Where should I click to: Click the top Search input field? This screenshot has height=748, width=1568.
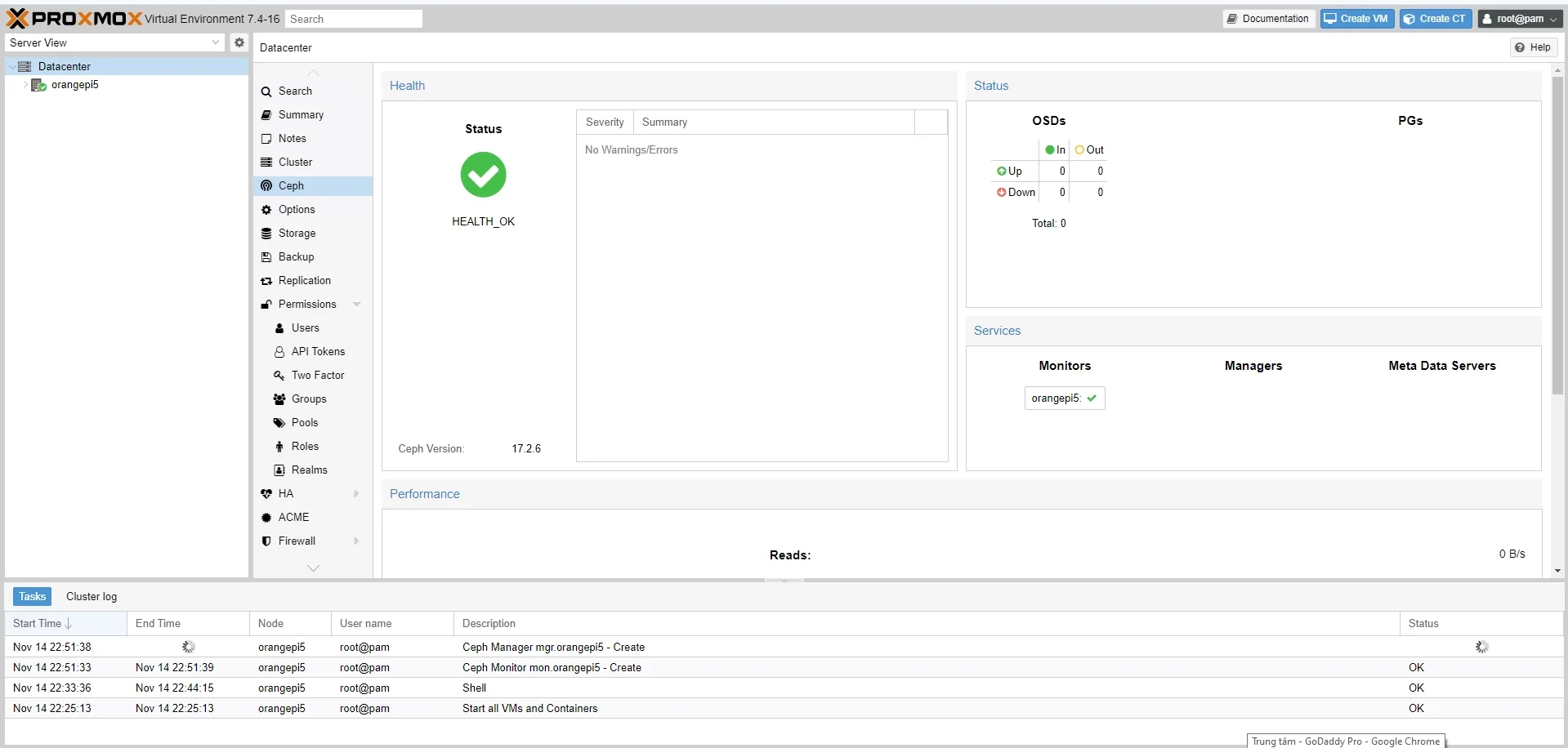tap(353, 19)
